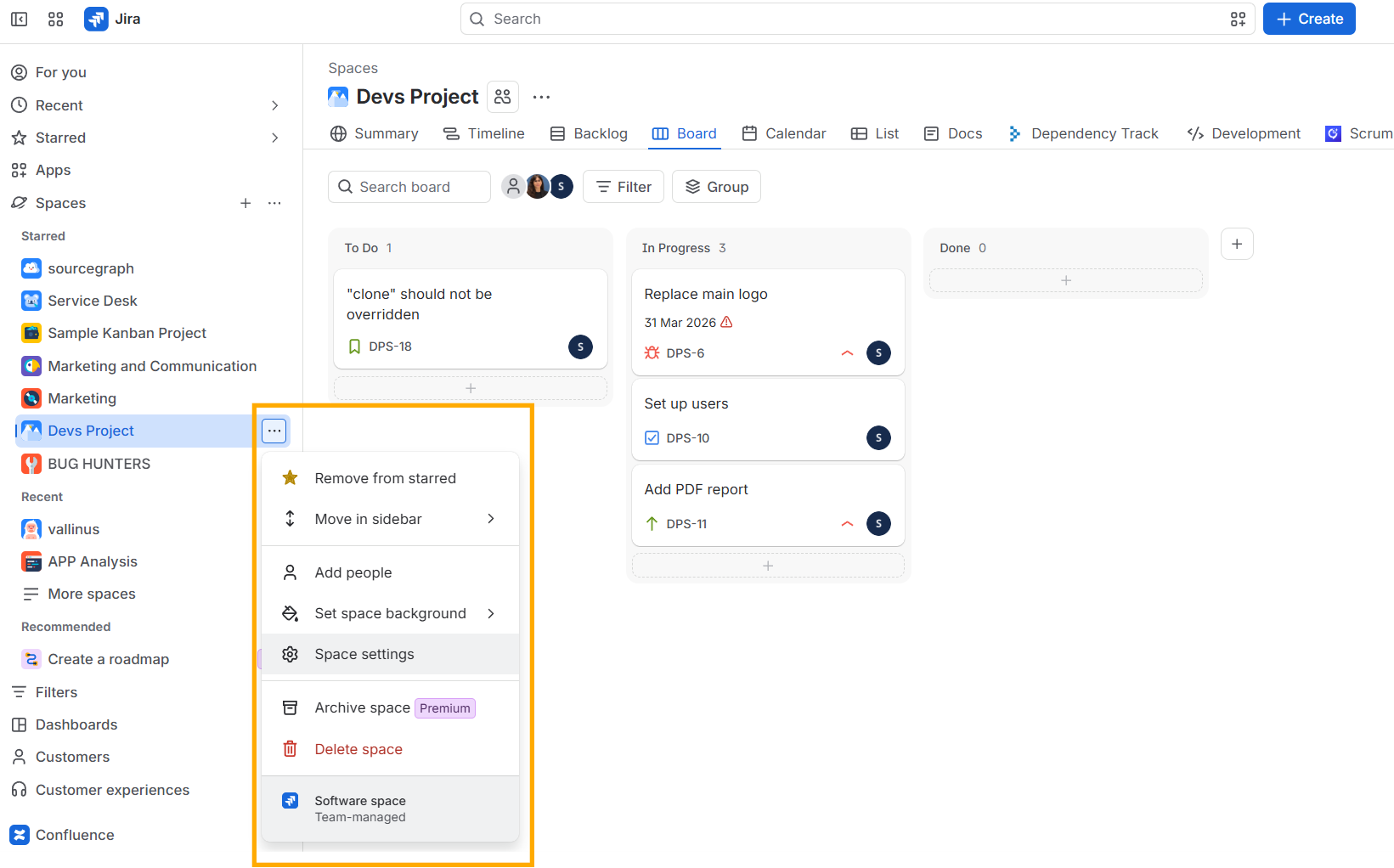The height and width of the screenshot is (868, 1394).
Task: Click the Create button
Action: 1309,19
